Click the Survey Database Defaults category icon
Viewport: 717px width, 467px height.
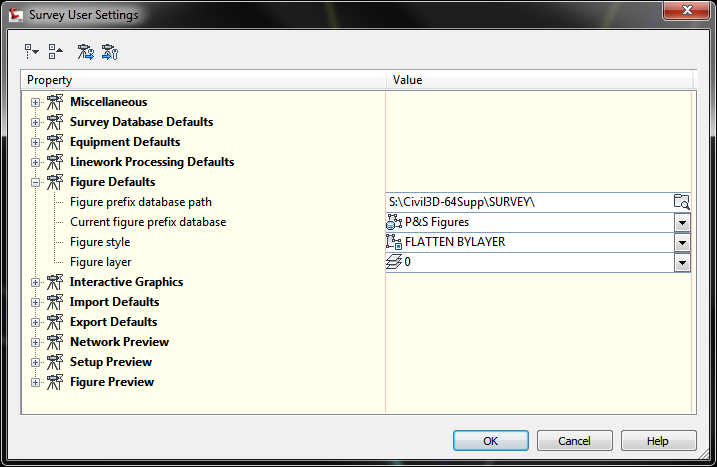coord(55,122)
